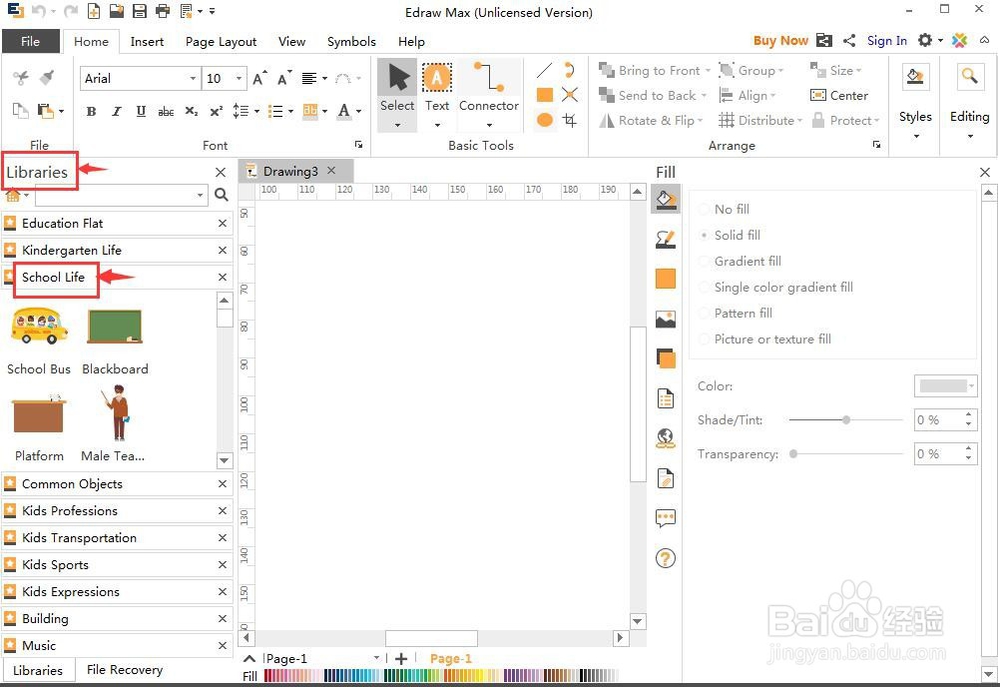Open the Line style panel icon

pos(666,240)
